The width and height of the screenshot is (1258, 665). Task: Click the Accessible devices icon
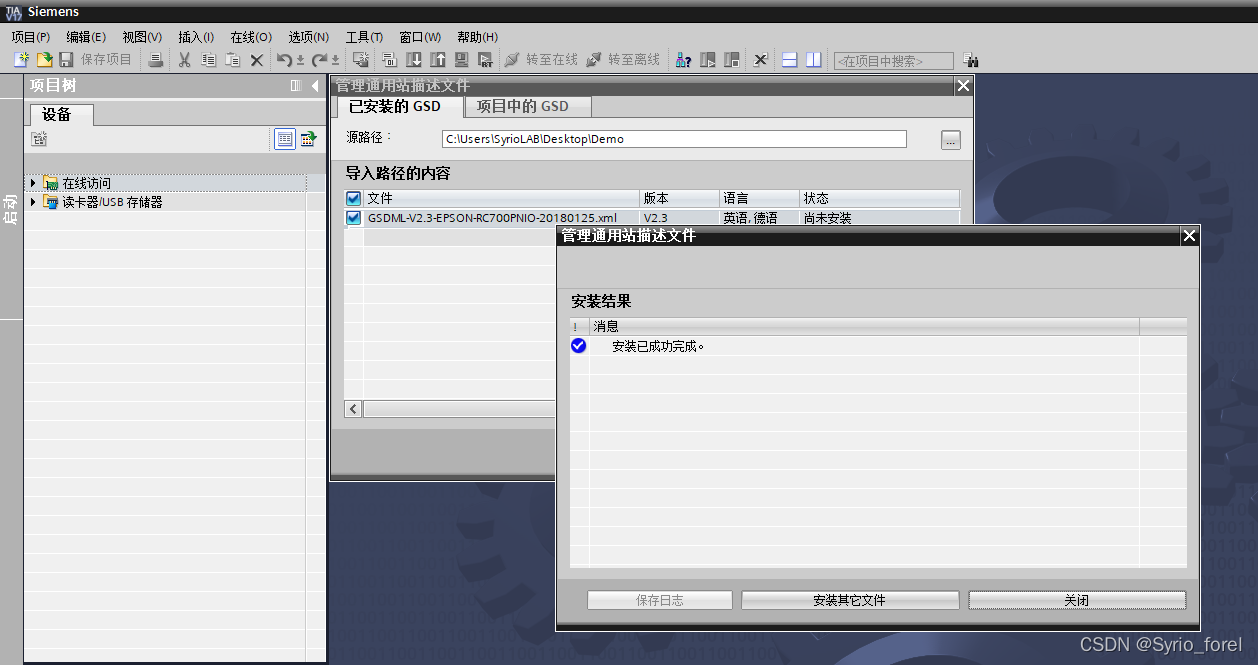(683, 60)
